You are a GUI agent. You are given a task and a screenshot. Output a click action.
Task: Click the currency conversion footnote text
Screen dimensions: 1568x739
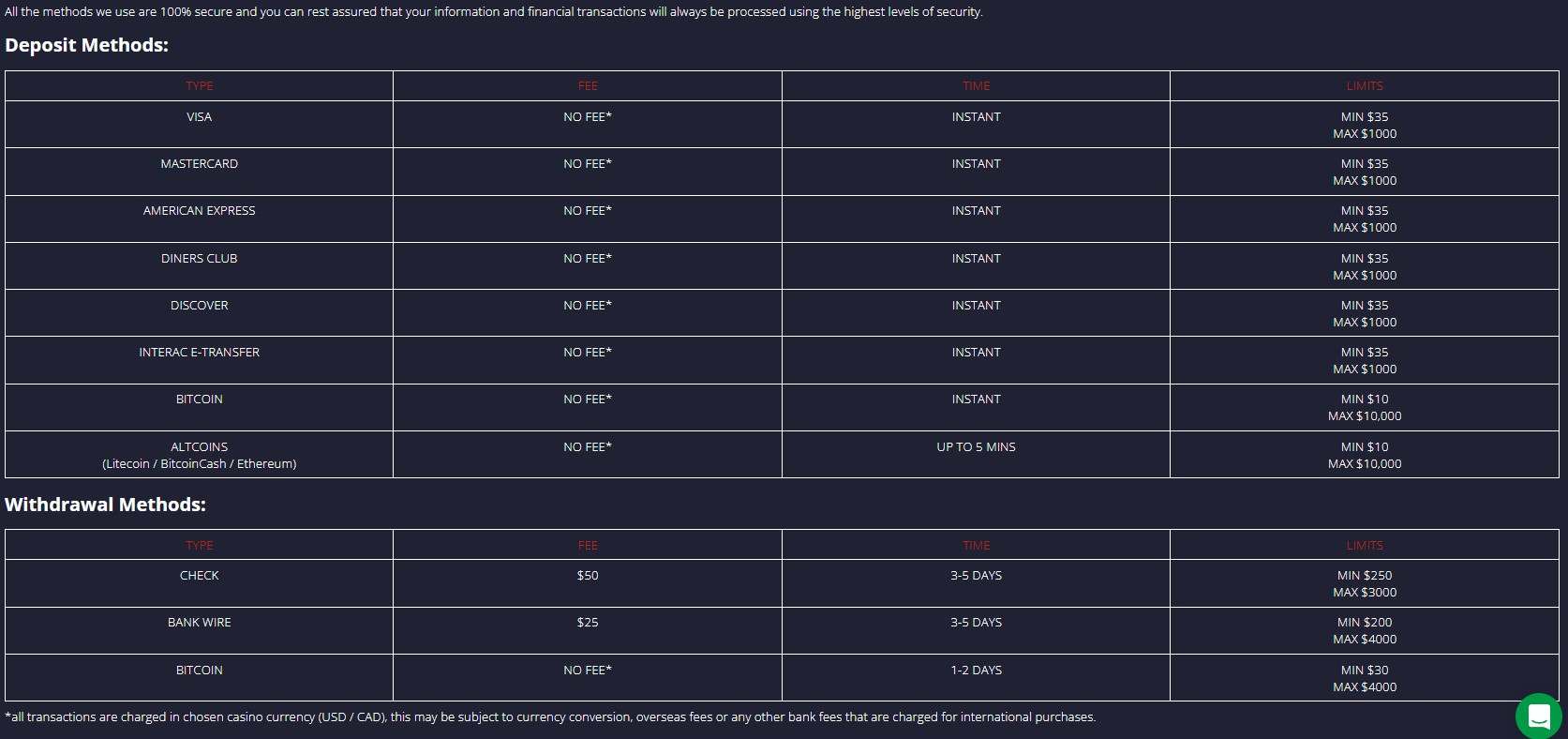coord(549,717)
